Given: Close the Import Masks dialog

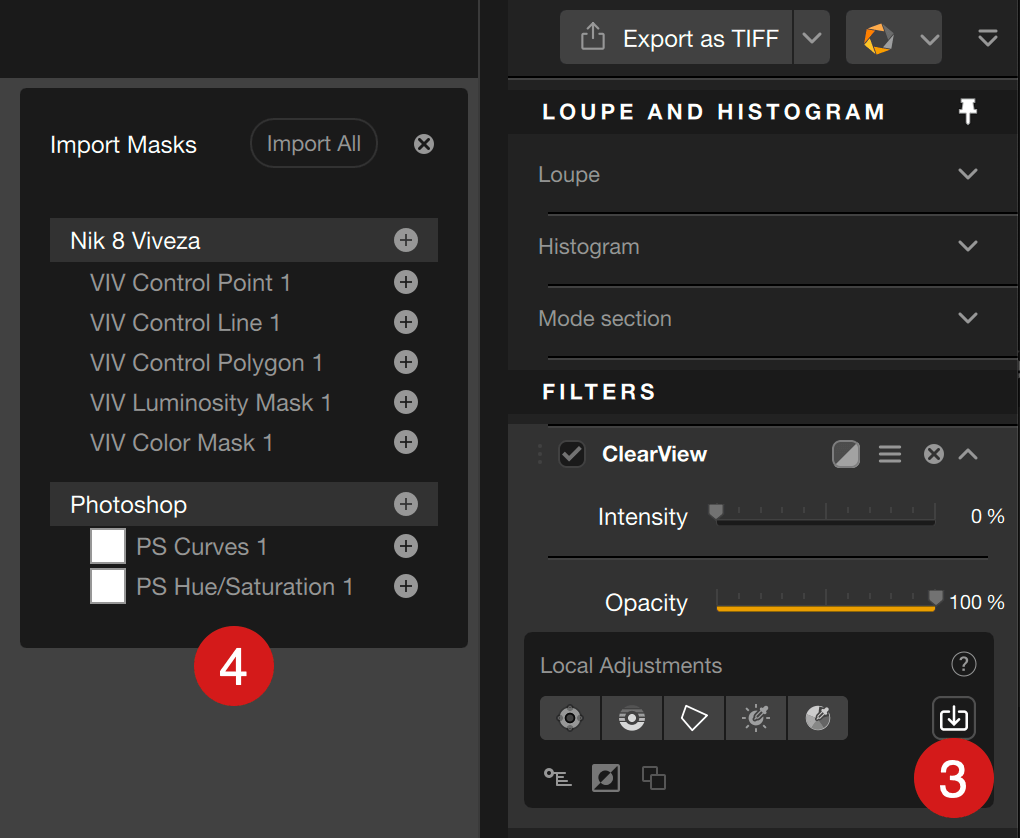Looking at the screenshot, I should click(423, 144).
